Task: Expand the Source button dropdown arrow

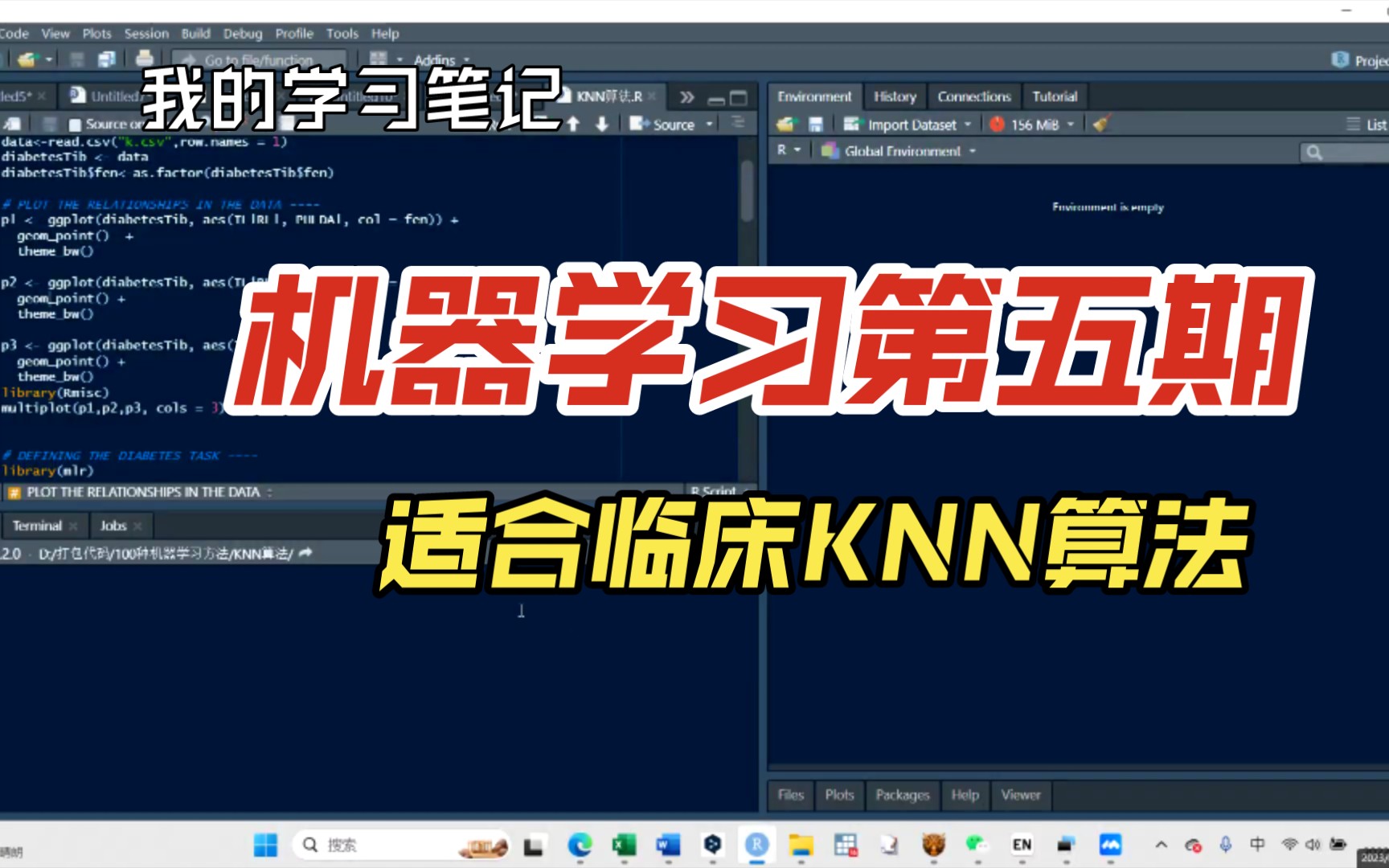Action: (709, 125)
